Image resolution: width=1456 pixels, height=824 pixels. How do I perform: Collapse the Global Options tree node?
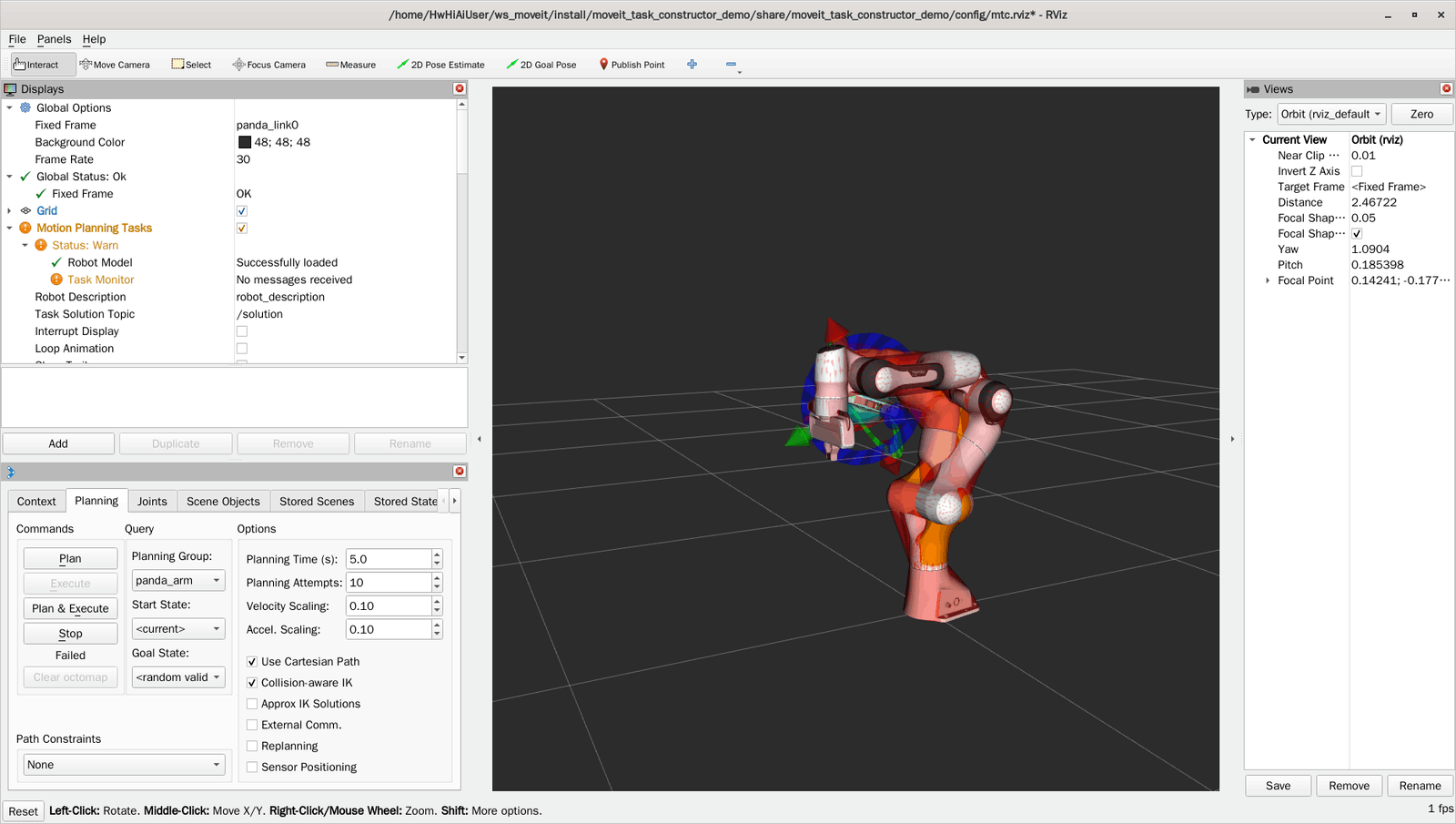[10, 107]
